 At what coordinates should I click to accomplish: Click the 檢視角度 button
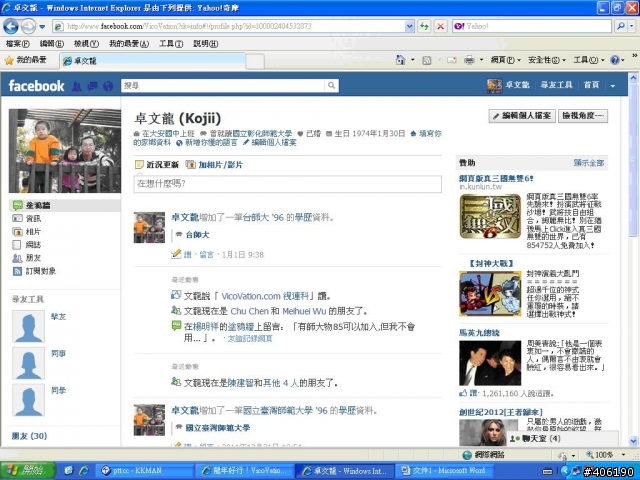(x=583, y=116)
